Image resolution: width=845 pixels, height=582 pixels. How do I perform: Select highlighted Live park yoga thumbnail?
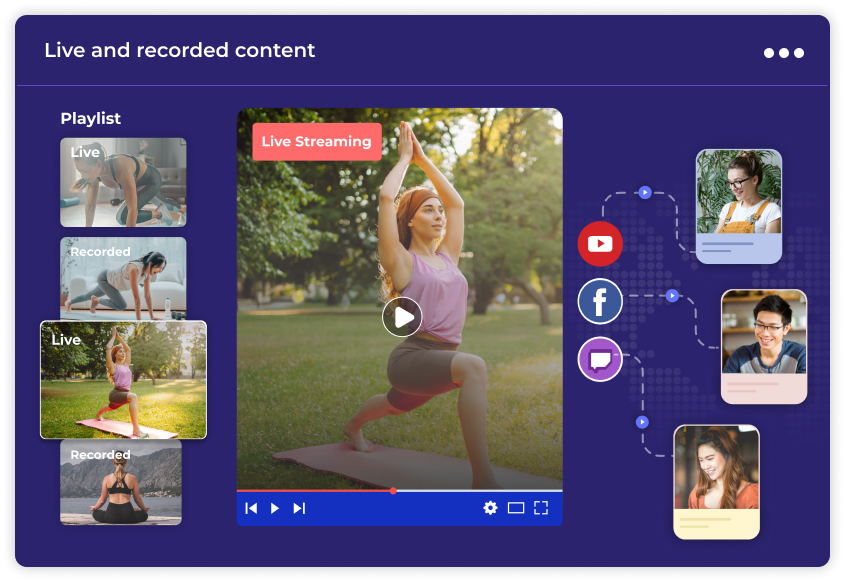tap(123, 379)
